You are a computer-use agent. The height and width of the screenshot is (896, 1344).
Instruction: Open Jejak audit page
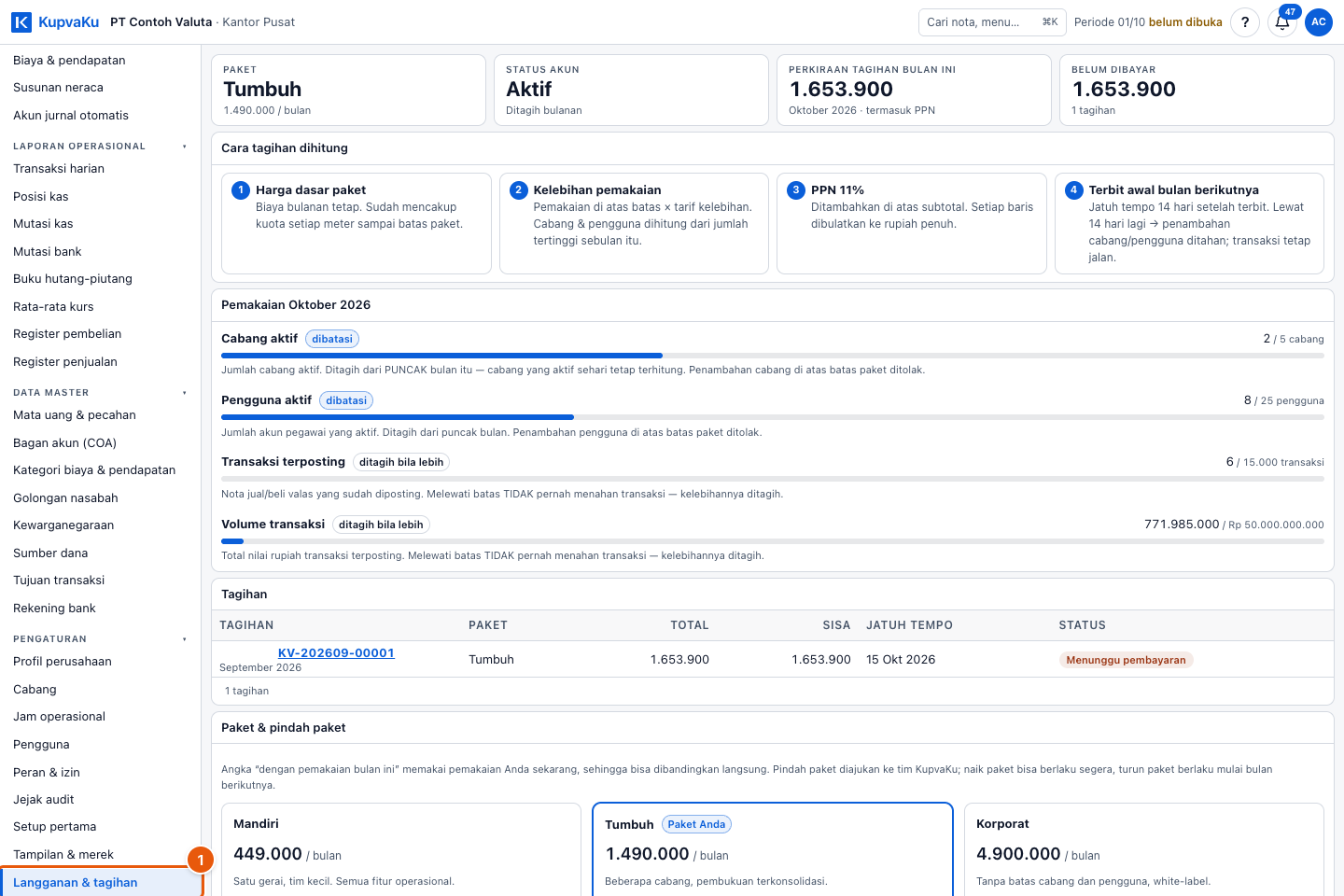100,800
